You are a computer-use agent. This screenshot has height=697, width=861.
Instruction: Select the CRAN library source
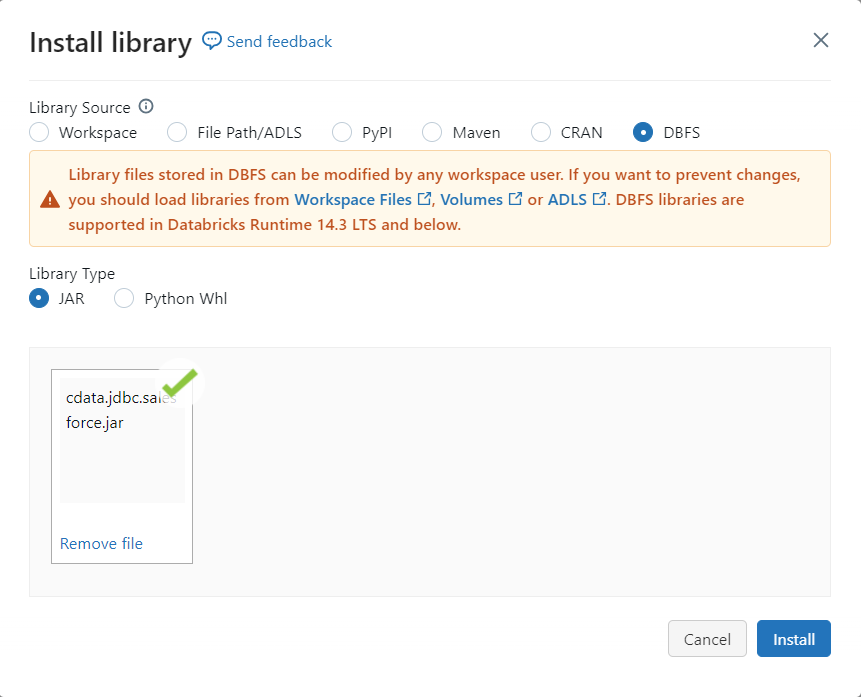(x=541, y=132)
